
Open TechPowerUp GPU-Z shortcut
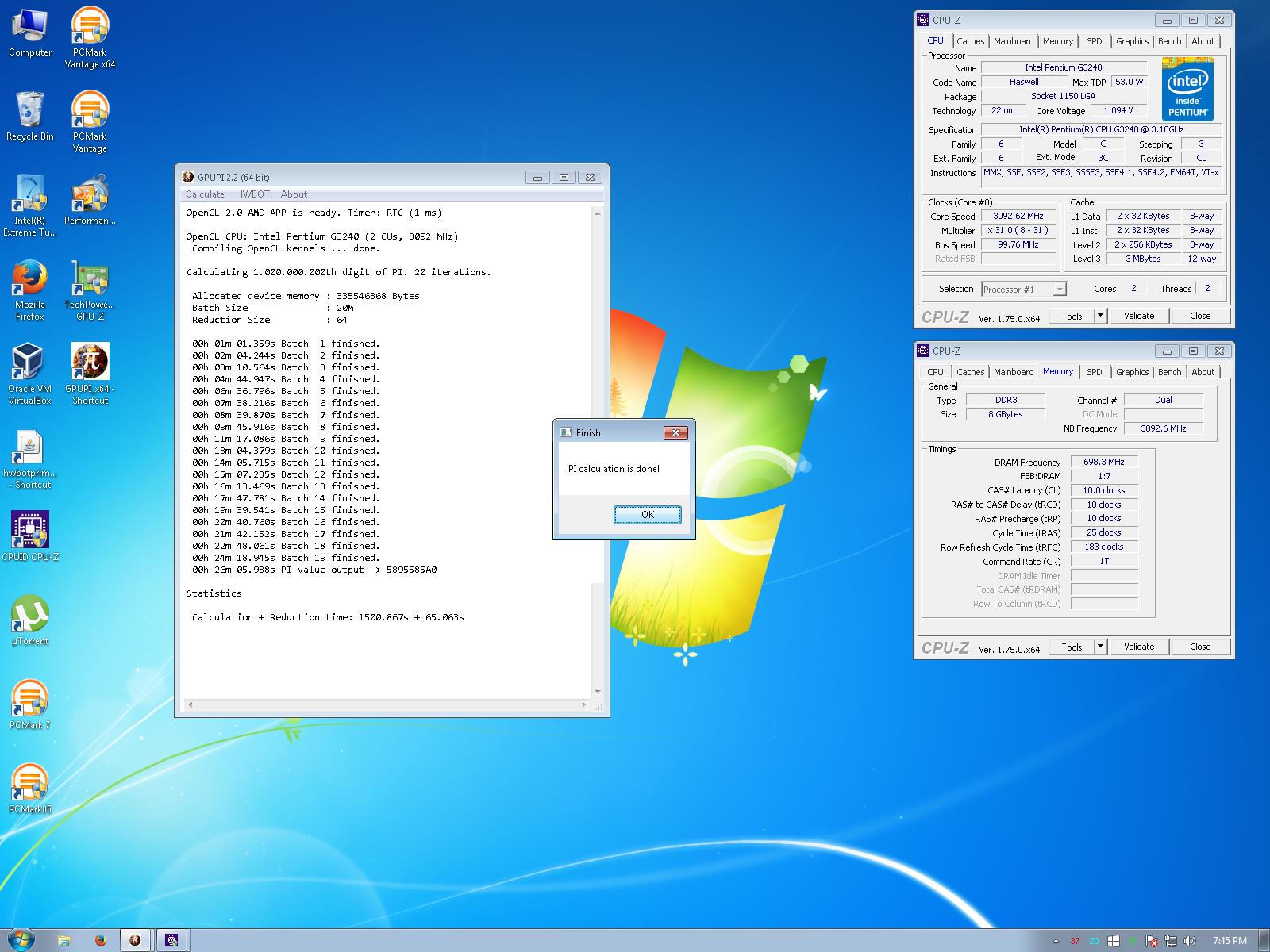click(90, 290)
